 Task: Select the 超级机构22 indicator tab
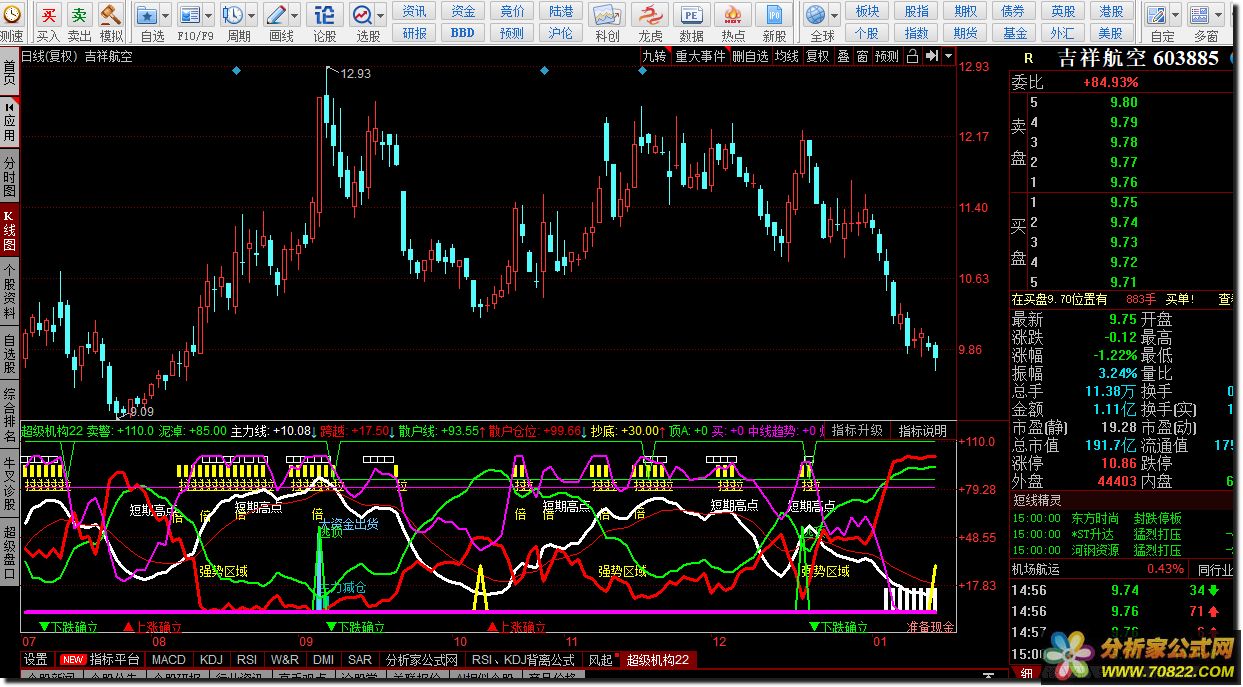click(x=657, y=660)
